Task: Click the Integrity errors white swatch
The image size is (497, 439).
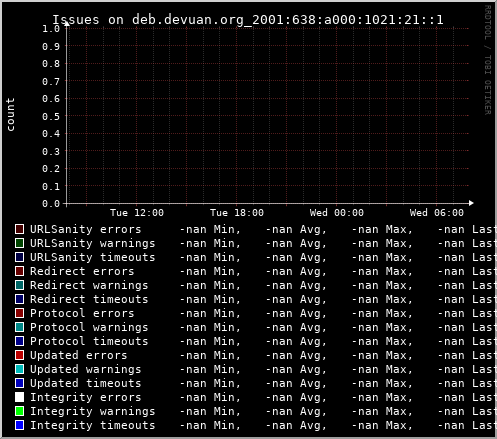Action: [x=20, y=397]
